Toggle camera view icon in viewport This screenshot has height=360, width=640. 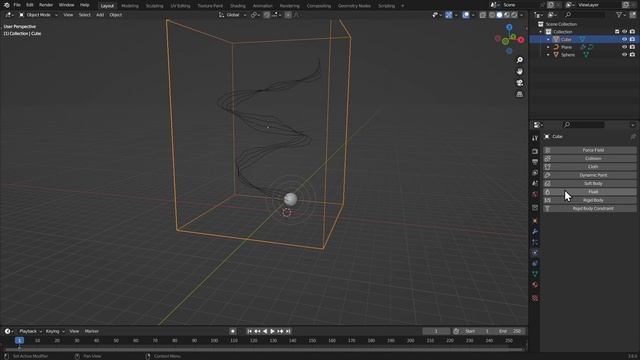click(520, 83)
